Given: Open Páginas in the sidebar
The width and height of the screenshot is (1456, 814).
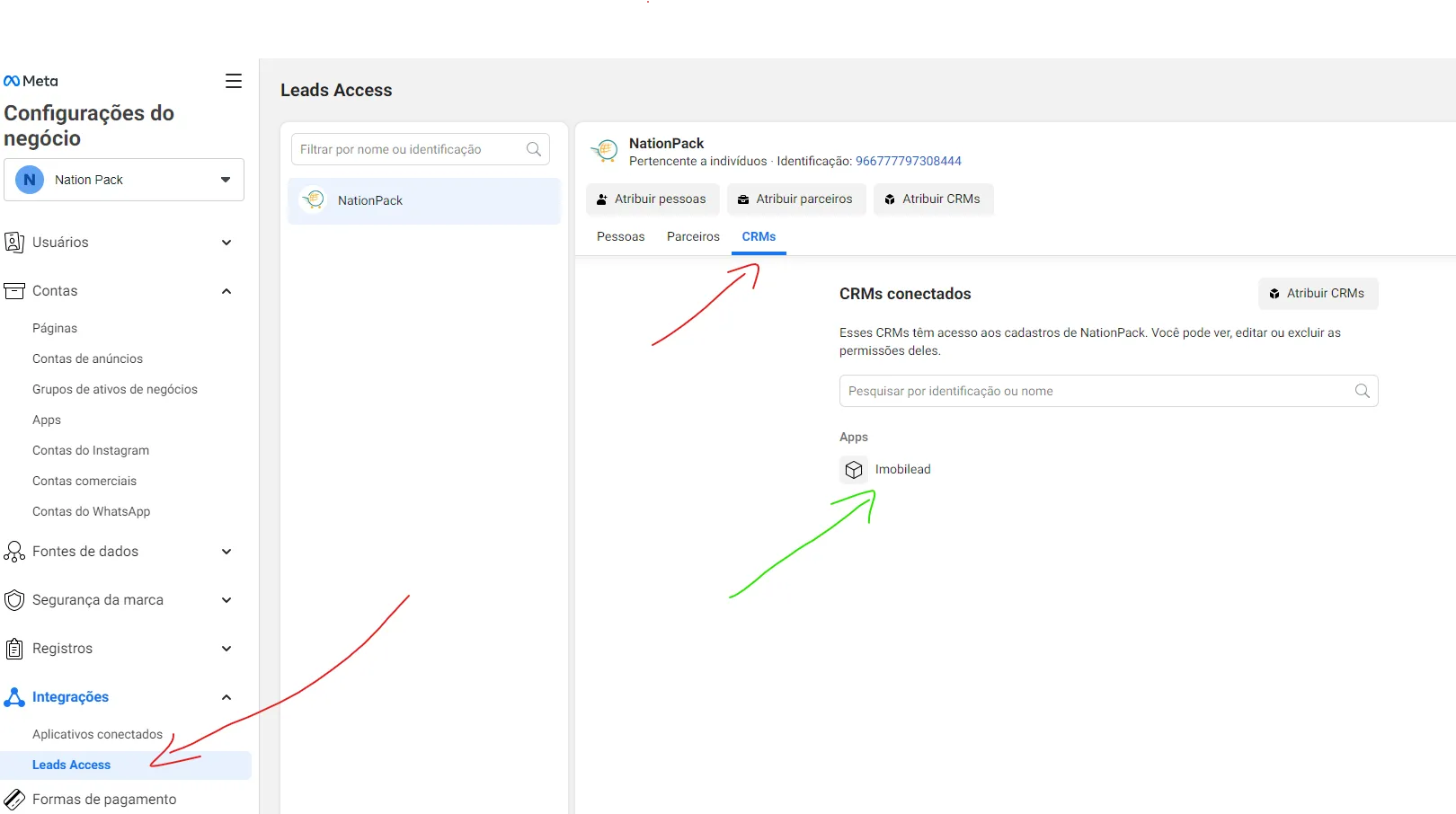Looking at the screenshot, I should 55,329.
